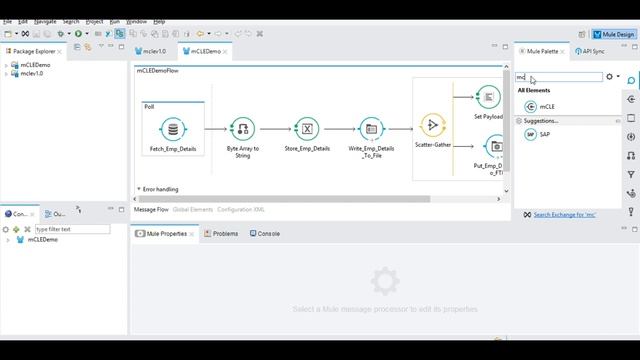Select the Scatter-Gather router icon
This screenshot has height=360, width=640.
click(433, 125)
